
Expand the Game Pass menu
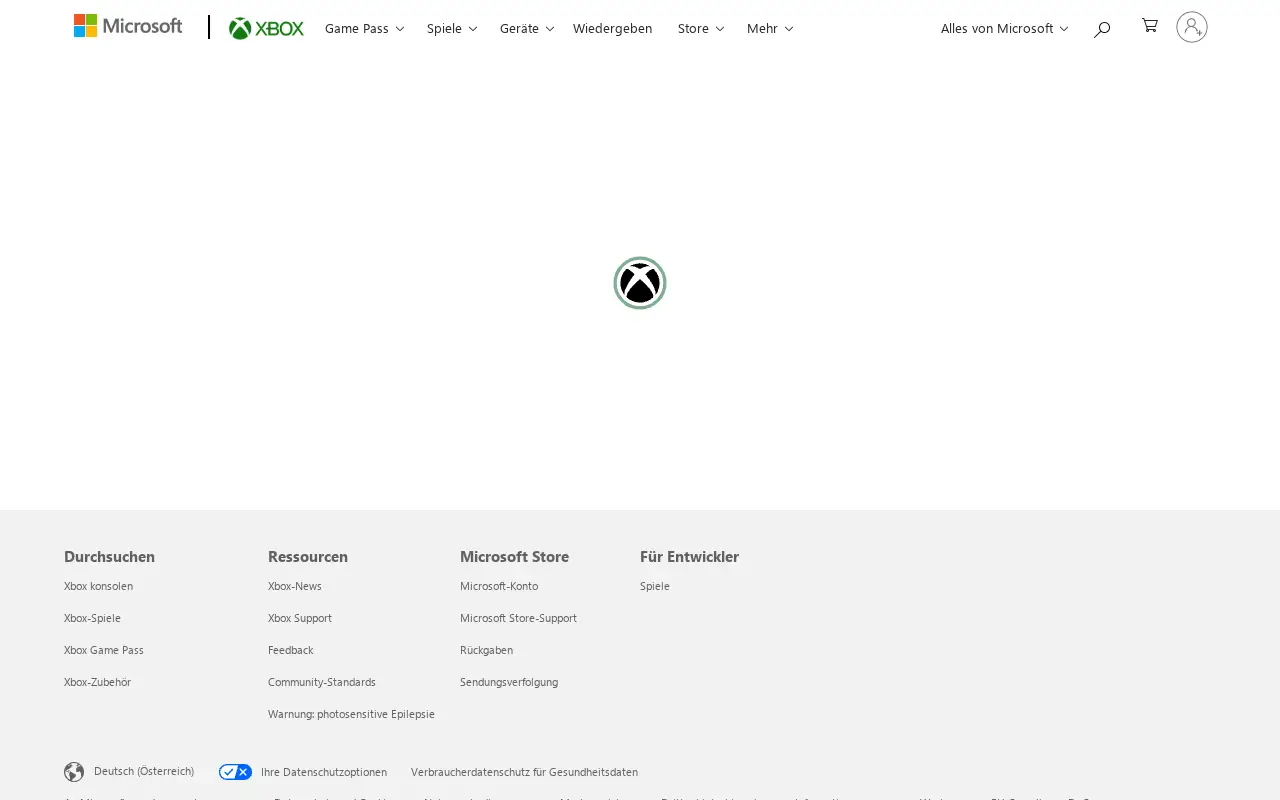(x=364, y=28)
